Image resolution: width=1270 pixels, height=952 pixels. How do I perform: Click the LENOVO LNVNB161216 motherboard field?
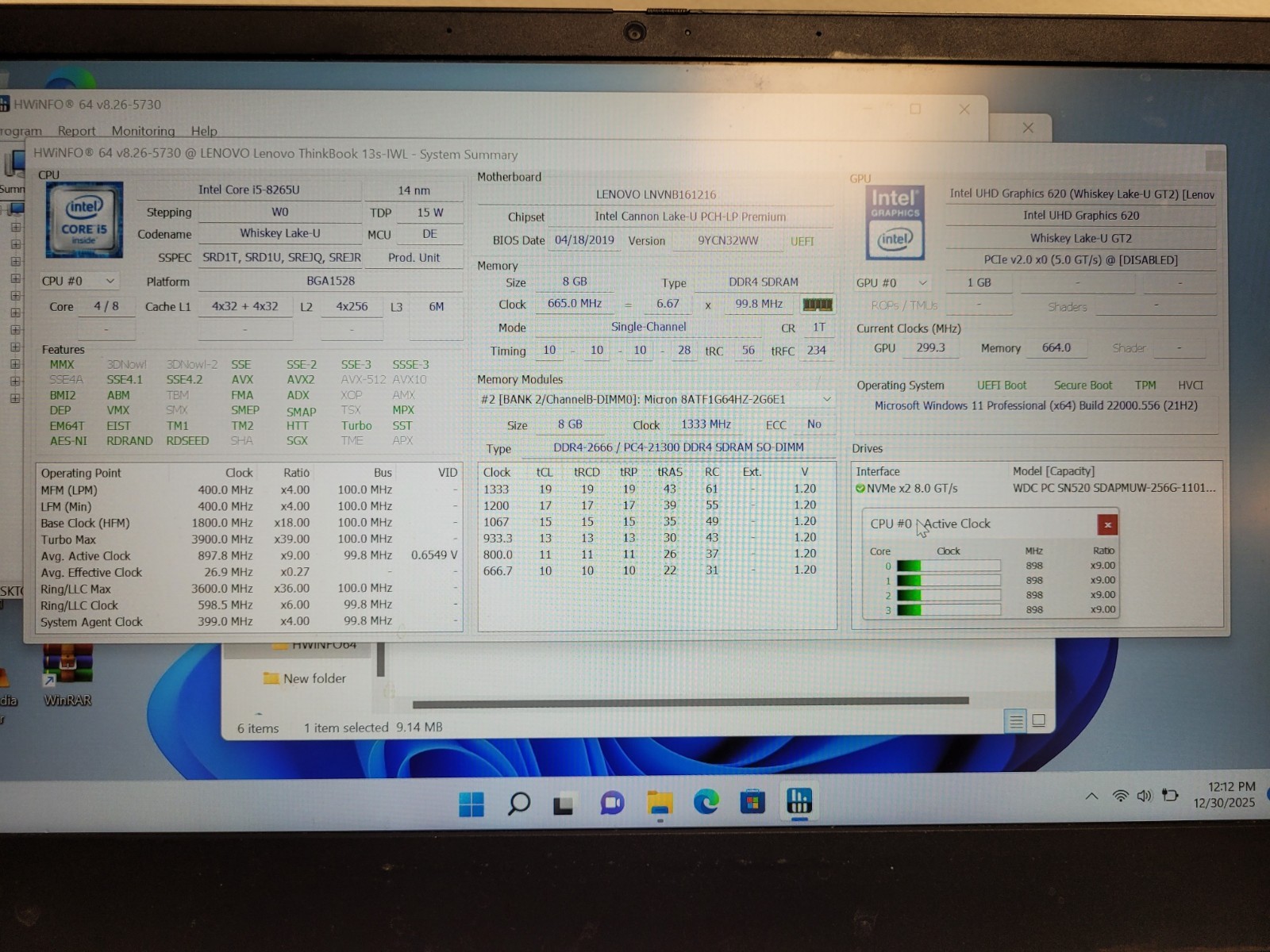[656, 194]
